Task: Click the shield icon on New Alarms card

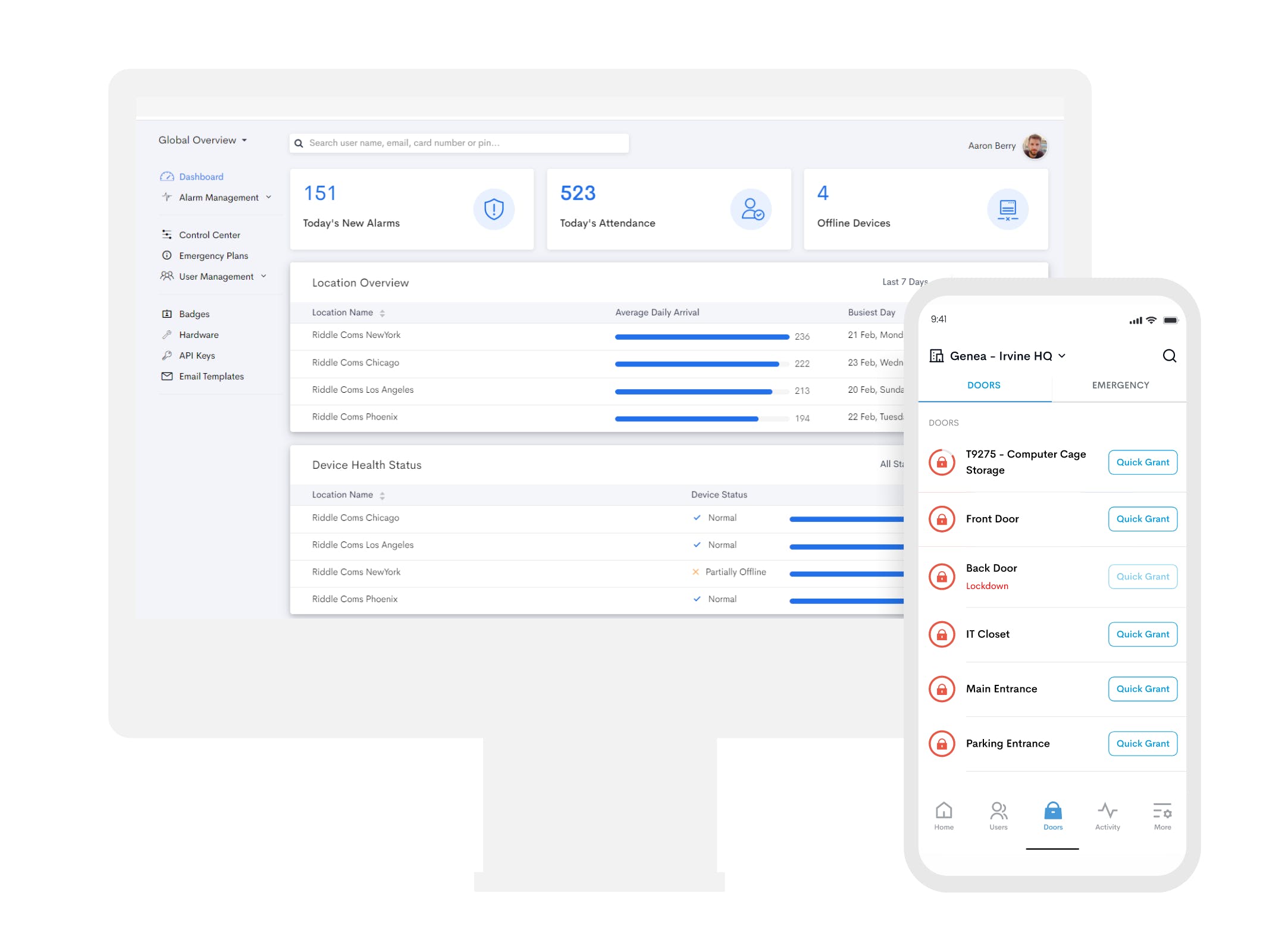Action: click(494, 209)
